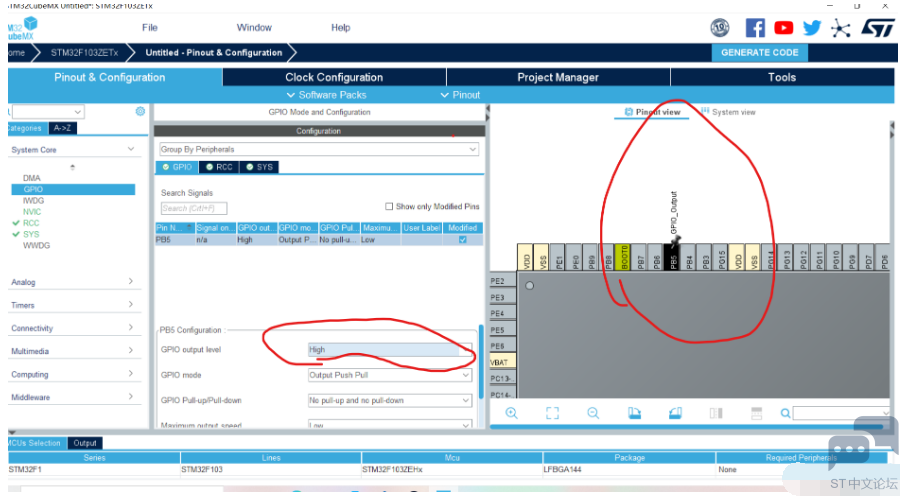Switch to System view tab

(728, 112)
